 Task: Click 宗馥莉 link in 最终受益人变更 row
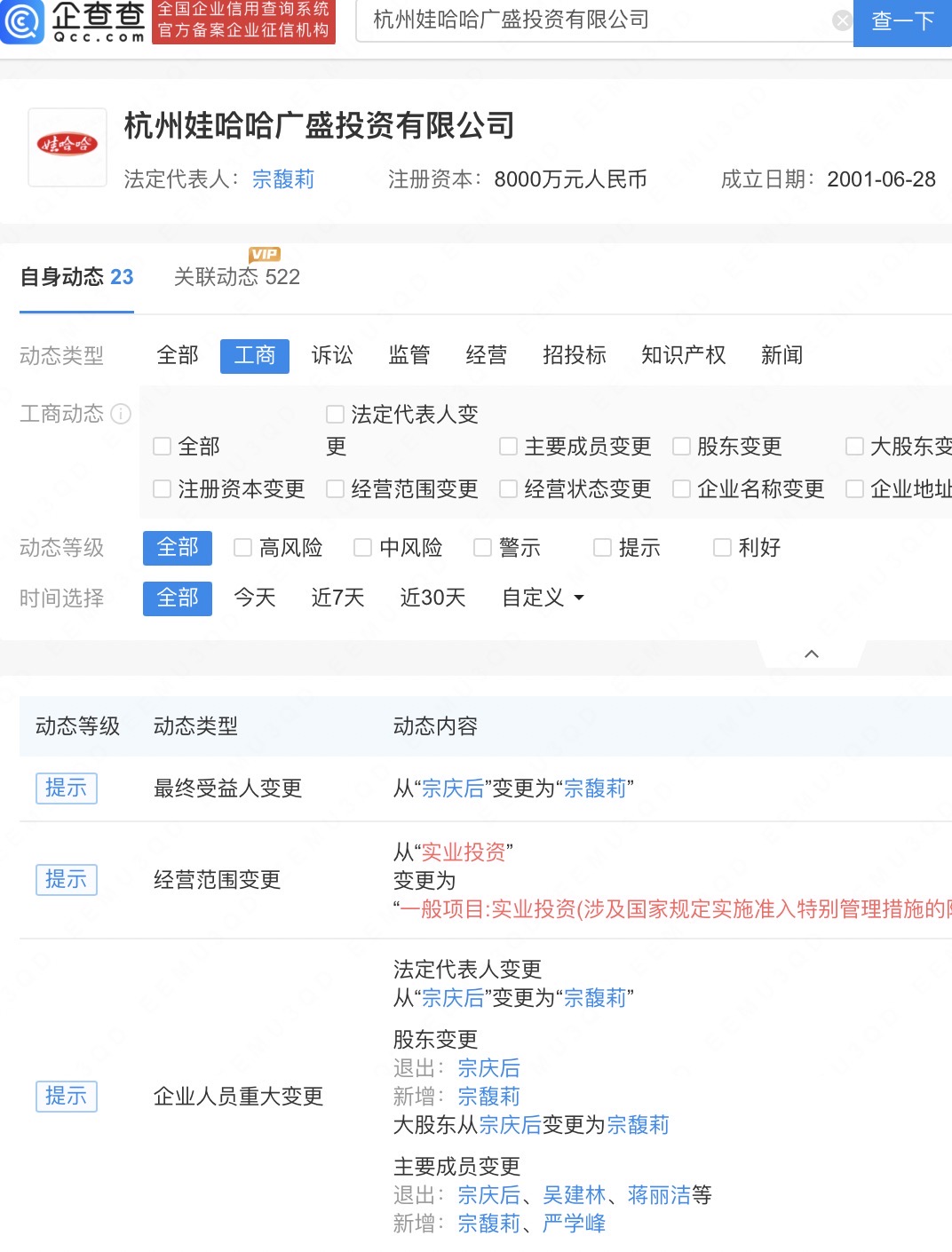point(595,788)
